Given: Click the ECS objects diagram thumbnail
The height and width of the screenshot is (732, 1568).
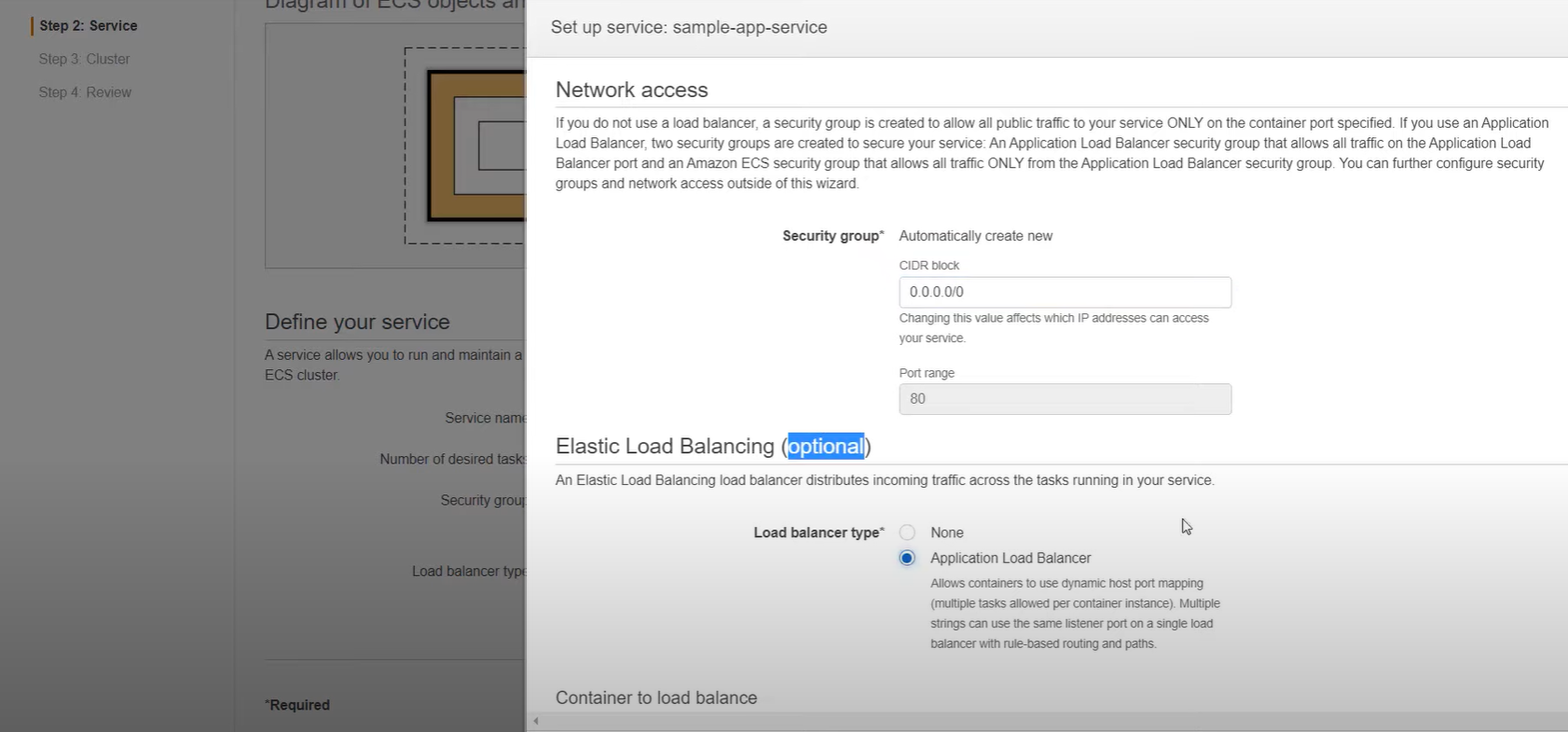Looking at the screenshot, I should [x=395, y=145].
